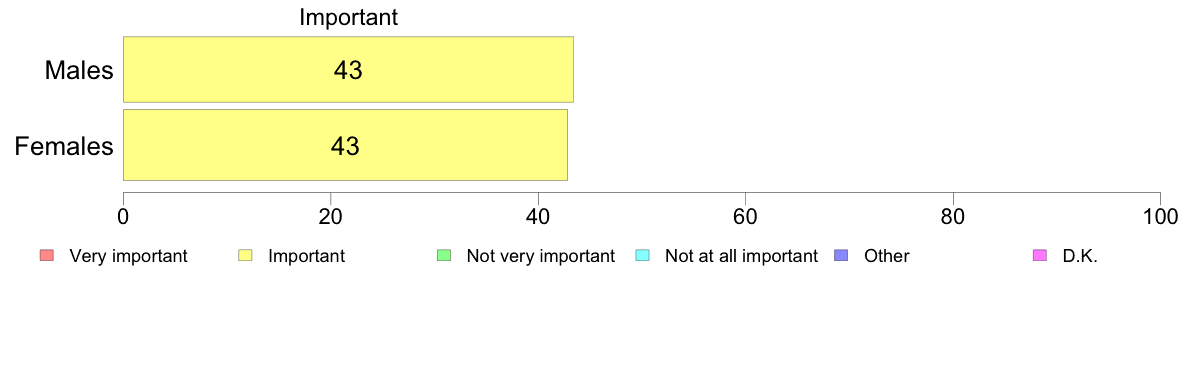Select the Females yellow bar
Viewport: 1188px width, 368px height.
(345, 145)
